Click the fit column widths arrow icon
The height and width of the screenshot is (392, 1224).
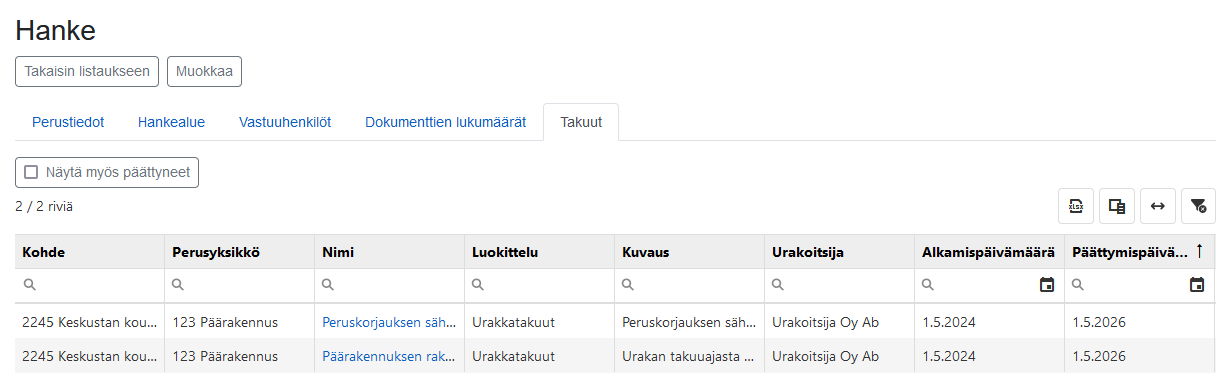[1157, 206]
